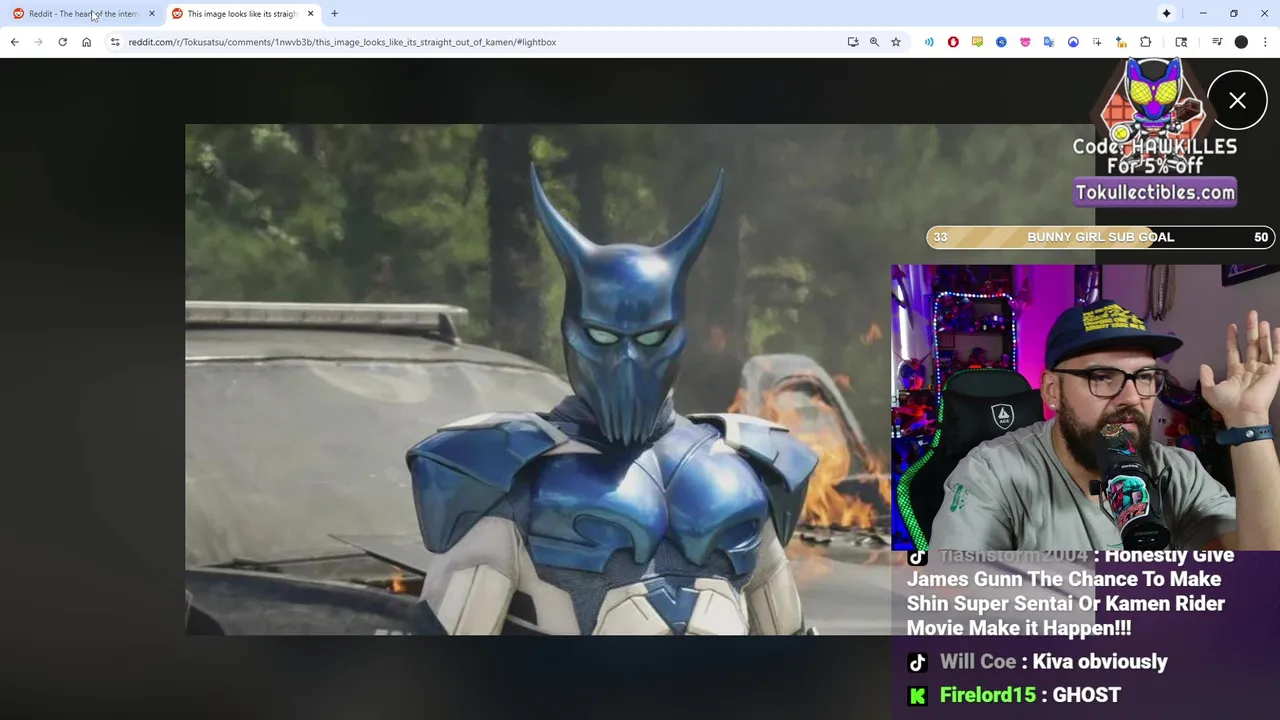This screenshot has width=1280, height=720.
Task: Open the Chrome profile avatar
Action: point(1241,42)
